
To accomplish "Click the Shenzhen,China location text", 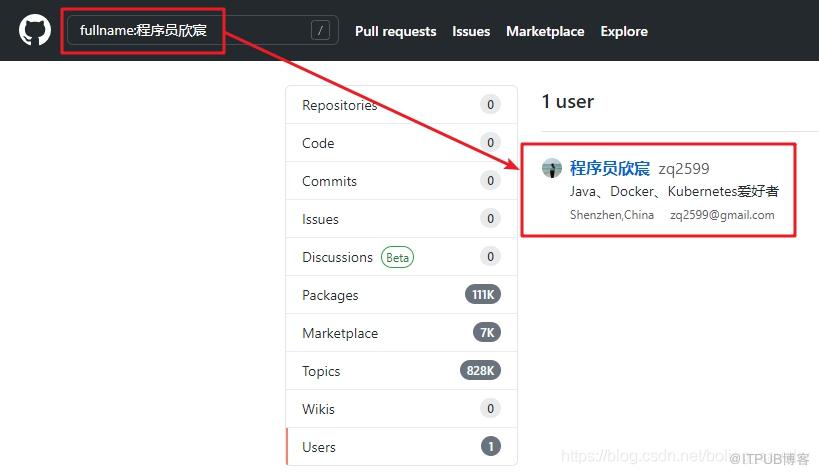I will pos(612,215).
